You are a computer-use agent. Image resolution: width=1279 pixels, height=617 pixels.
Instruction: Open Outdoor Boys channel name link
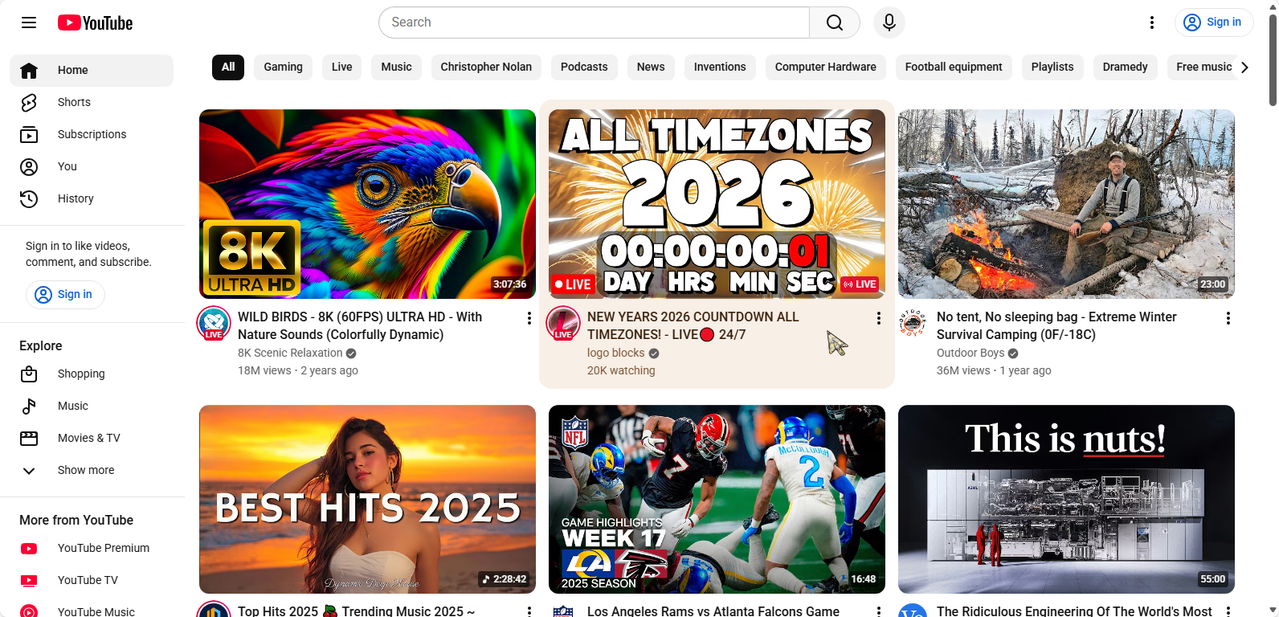pyautogui.click(x=971, y=353)
